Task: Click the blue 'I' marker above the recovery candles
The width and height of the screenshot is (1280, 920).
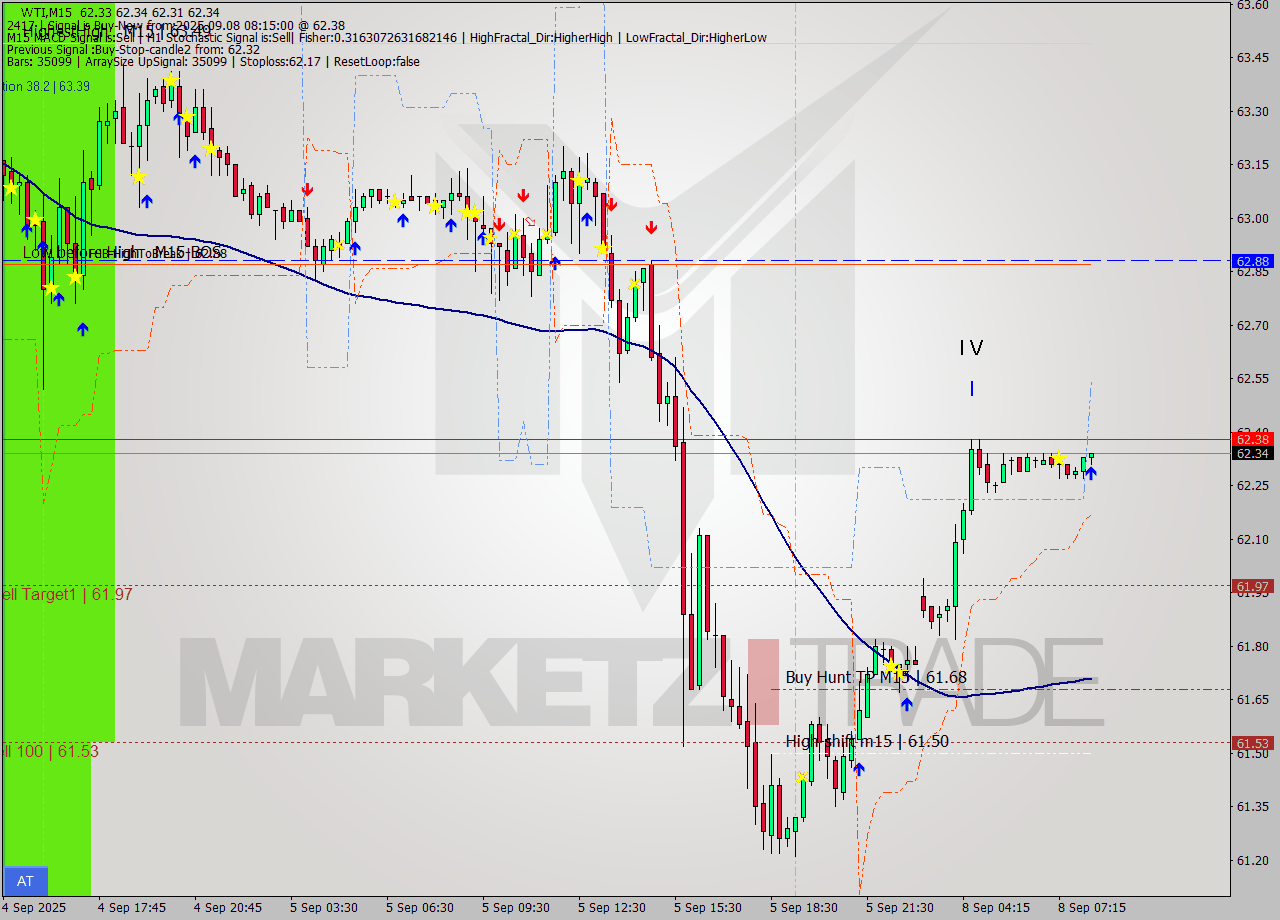Action: point(971,389)
